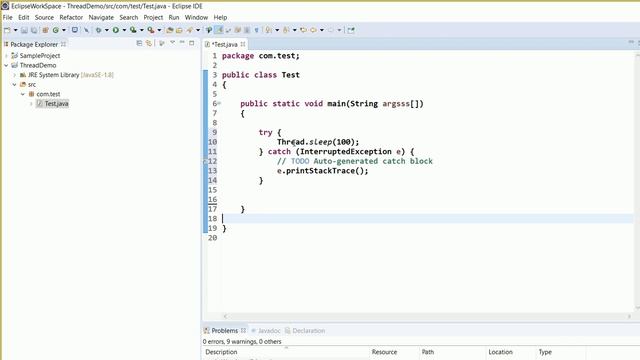Screen dimensions: 640x360
Task: Toggle Block Selection mode toolbar icon
Action: (x=247, y=30)
